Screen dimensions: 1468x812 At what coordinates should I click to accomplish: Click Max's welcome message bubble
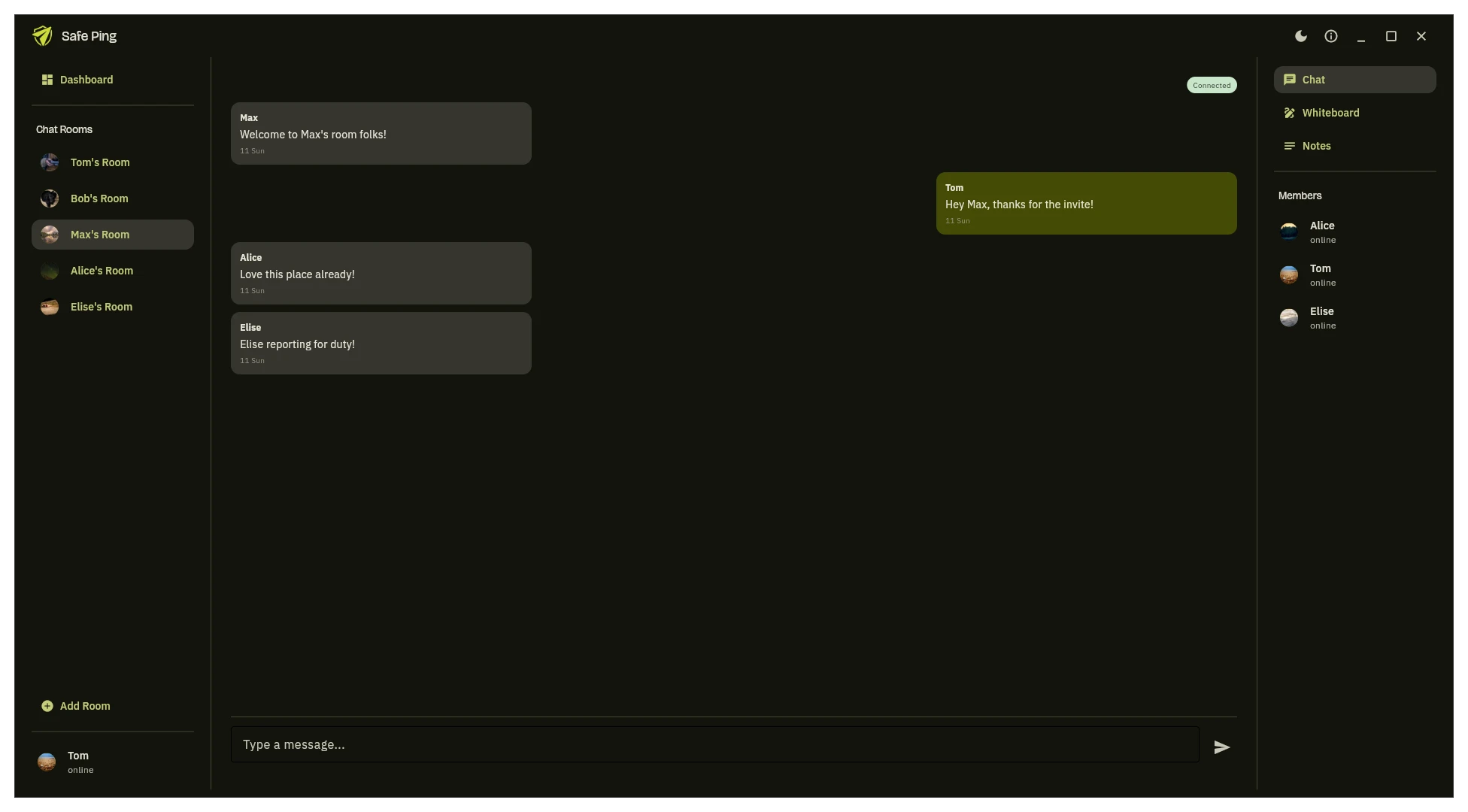(381, 133)
